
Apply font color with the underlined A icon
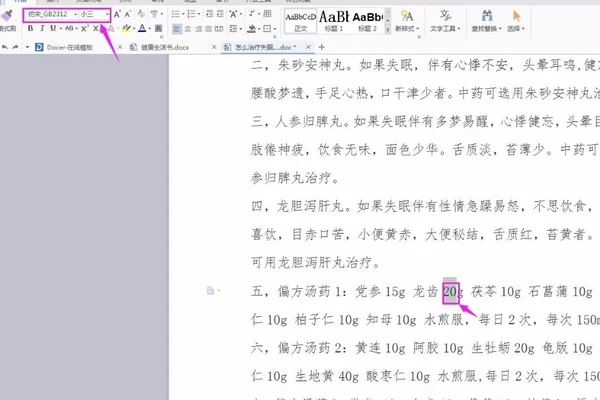pyautogui.click(x=142, y=28)
